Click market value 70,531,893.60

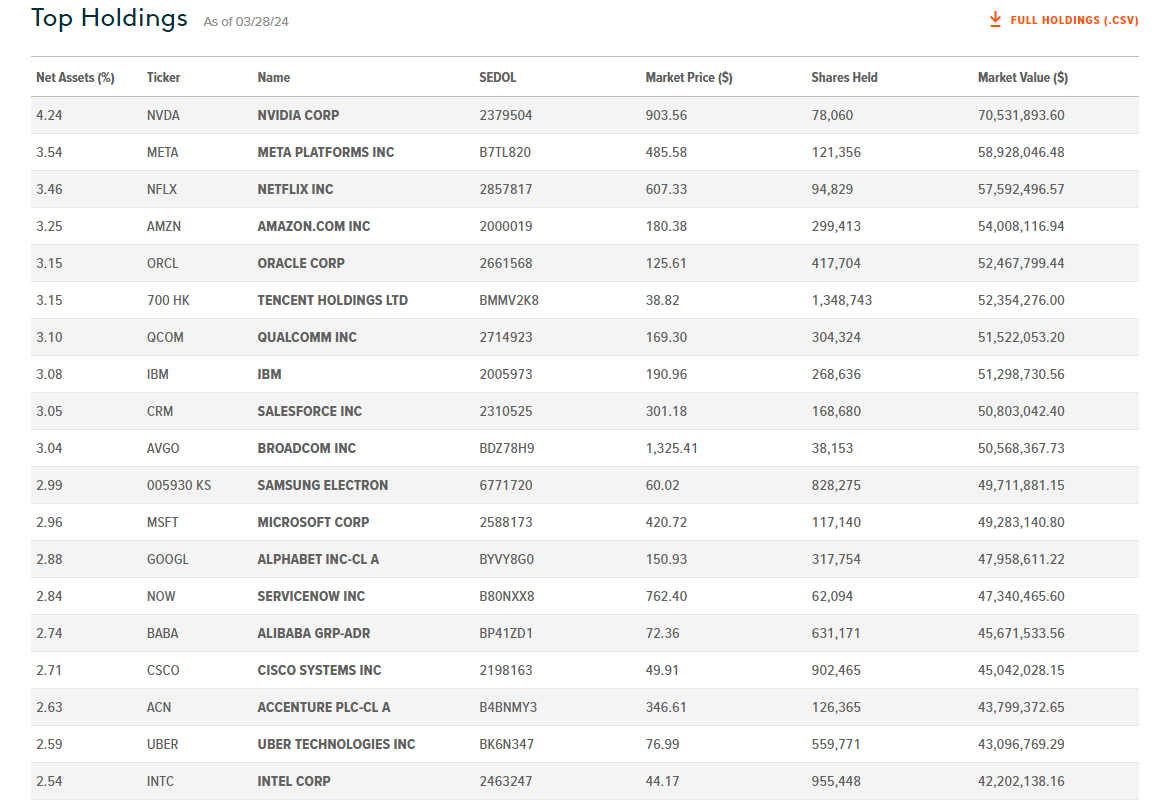1021,115
